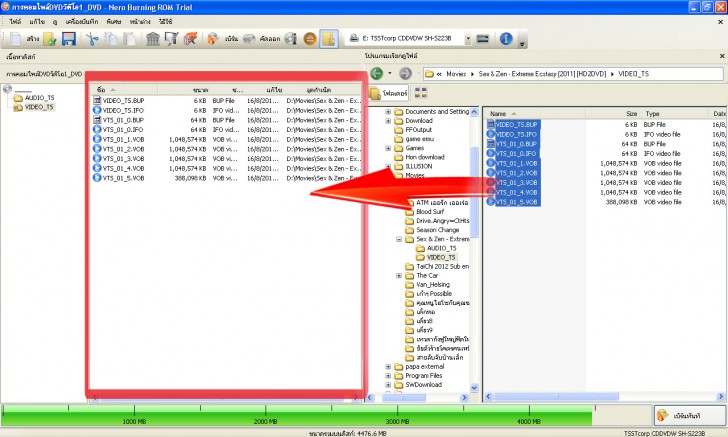The width and height of the screenshot is (728, 437).
Task: Start burning with the flame disc icon
Action: click(213, 39)
